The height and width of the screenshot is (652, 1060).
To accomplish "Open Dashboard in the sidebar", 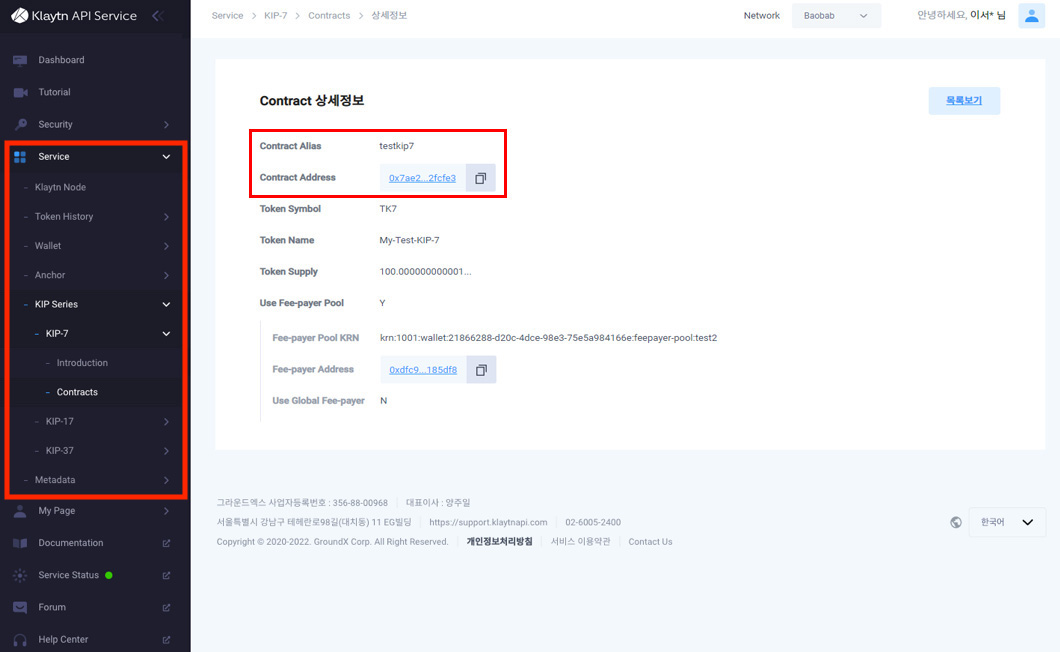I will point(62,60).
